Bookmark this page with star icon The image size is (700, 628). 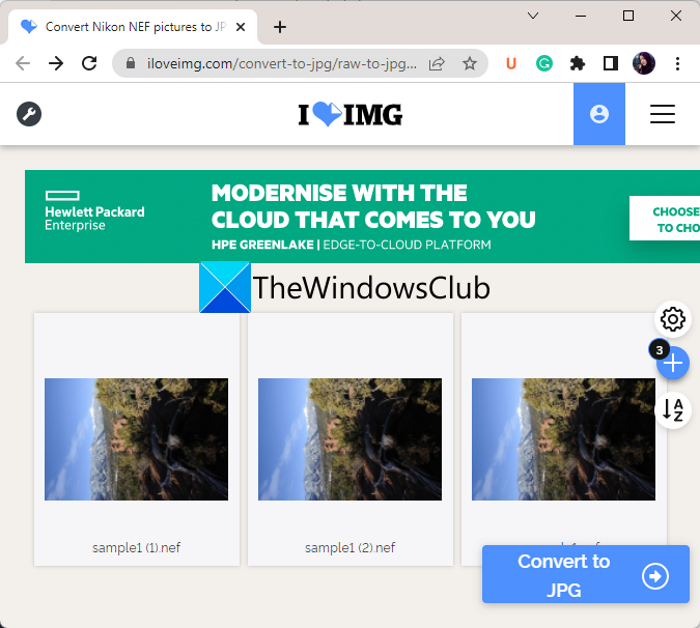(469, 63)
